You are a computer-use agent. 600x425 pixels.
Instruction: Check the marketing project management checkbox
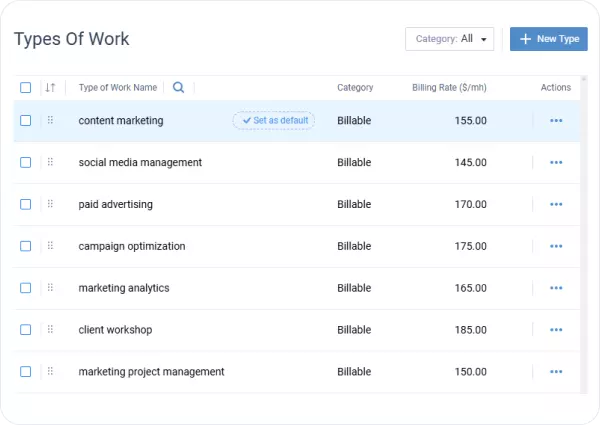click(26, 371)
